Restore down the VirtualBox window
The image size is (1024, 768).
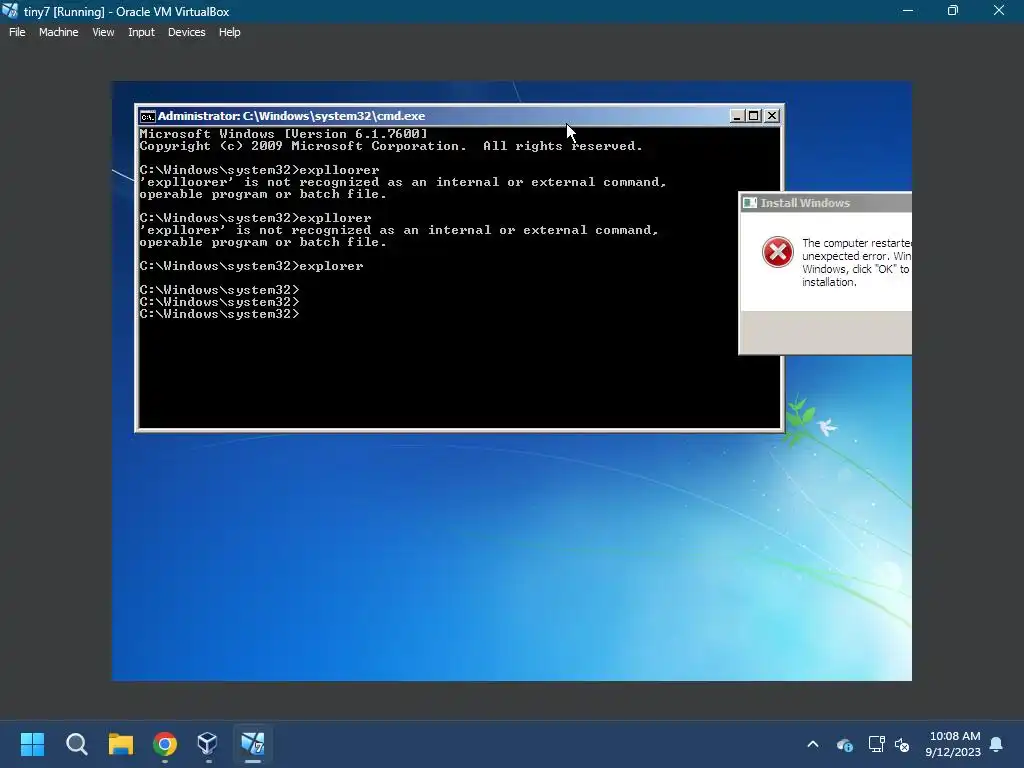tap(953, 11)
